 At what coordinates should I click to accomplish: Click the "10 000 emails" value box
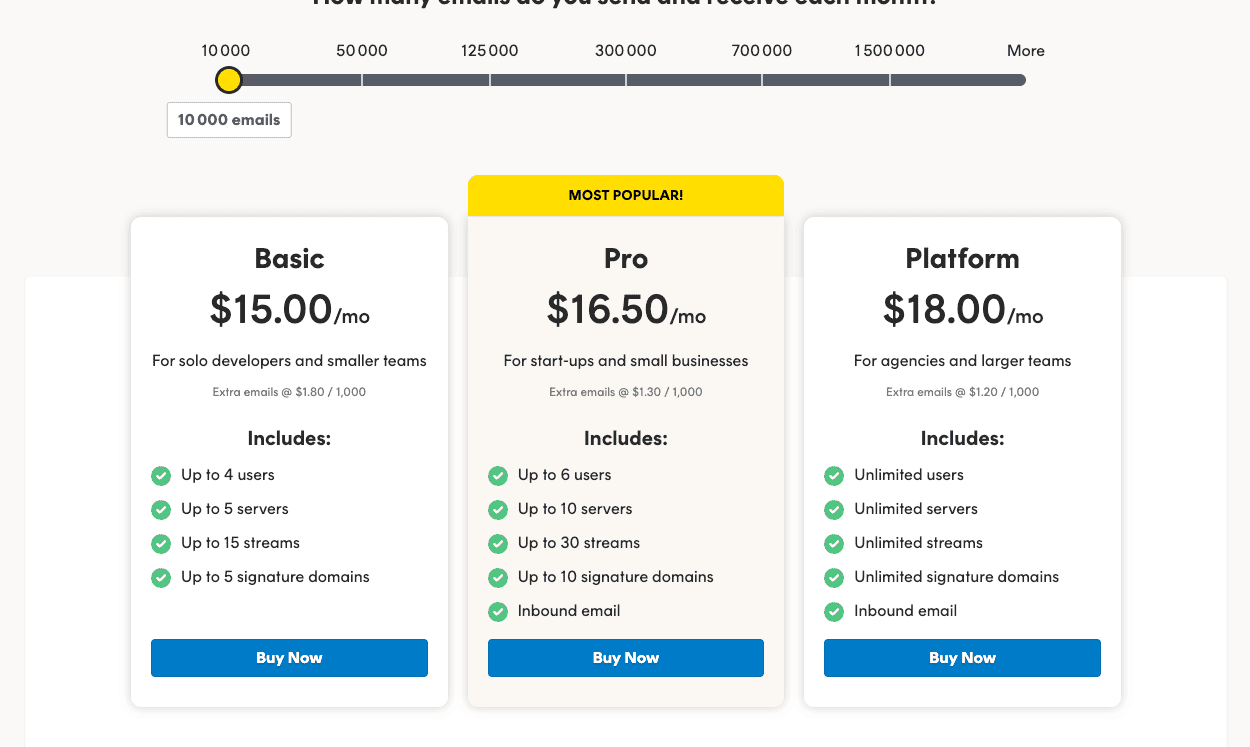click(228, 119)
